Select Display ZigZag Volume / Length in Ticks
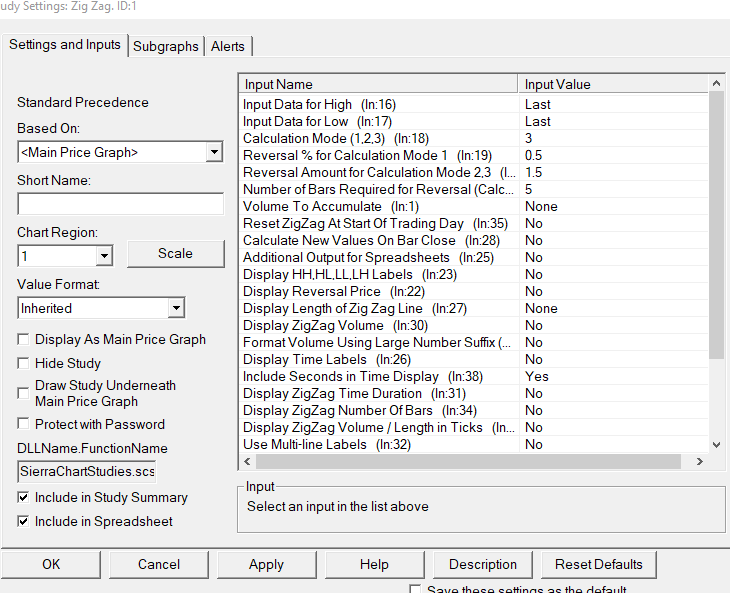The image size is (730, 593). 474,427
